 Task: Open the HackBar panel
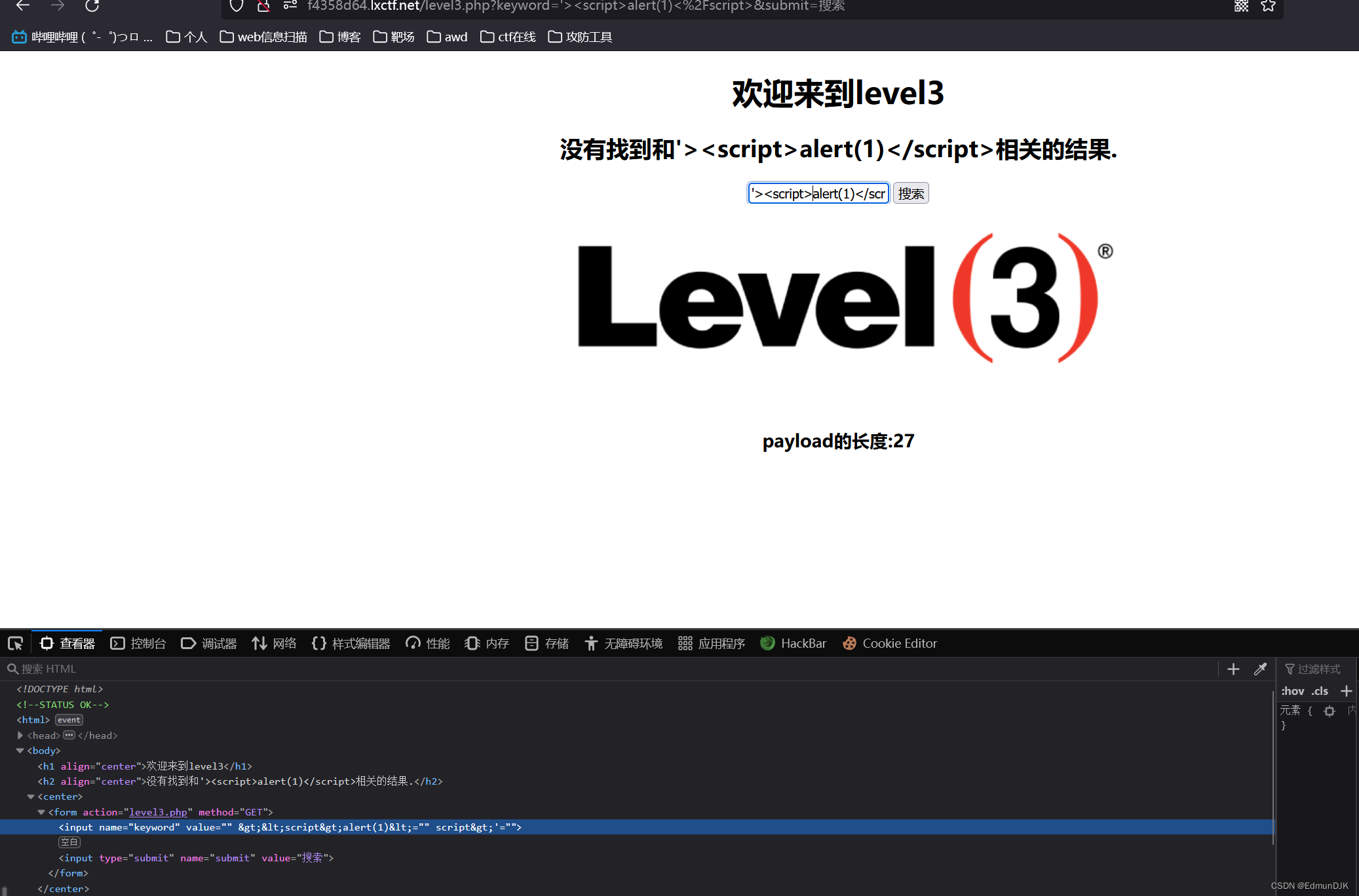coord(794,643)
